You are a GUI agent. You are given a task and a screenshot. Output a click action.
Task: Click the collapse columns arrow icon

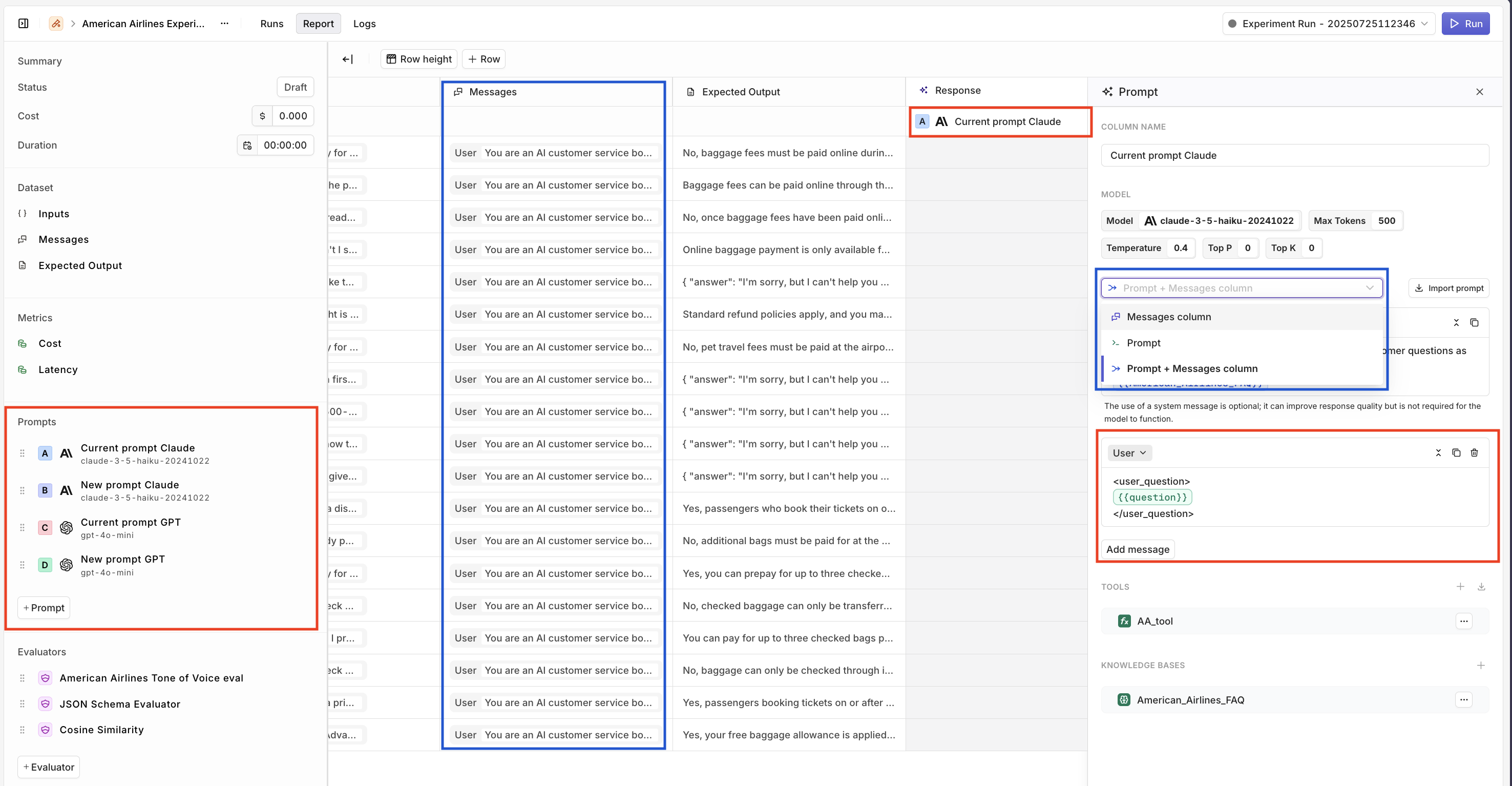[347, 59]
